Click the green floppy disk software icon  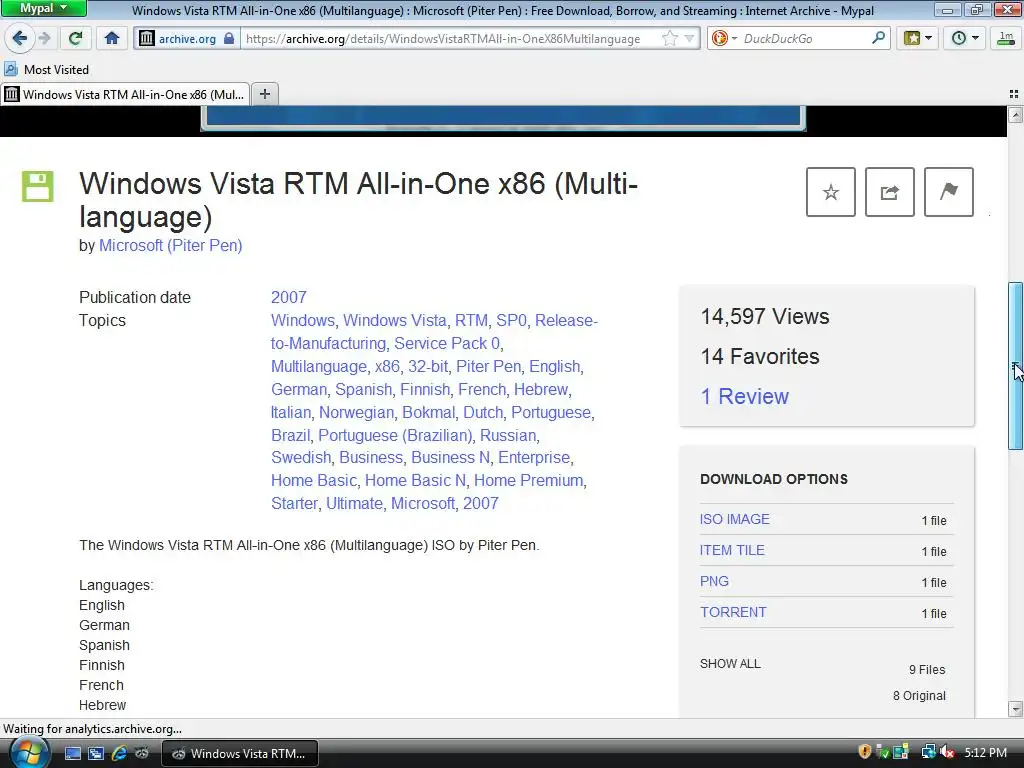[x=38, y=186]
